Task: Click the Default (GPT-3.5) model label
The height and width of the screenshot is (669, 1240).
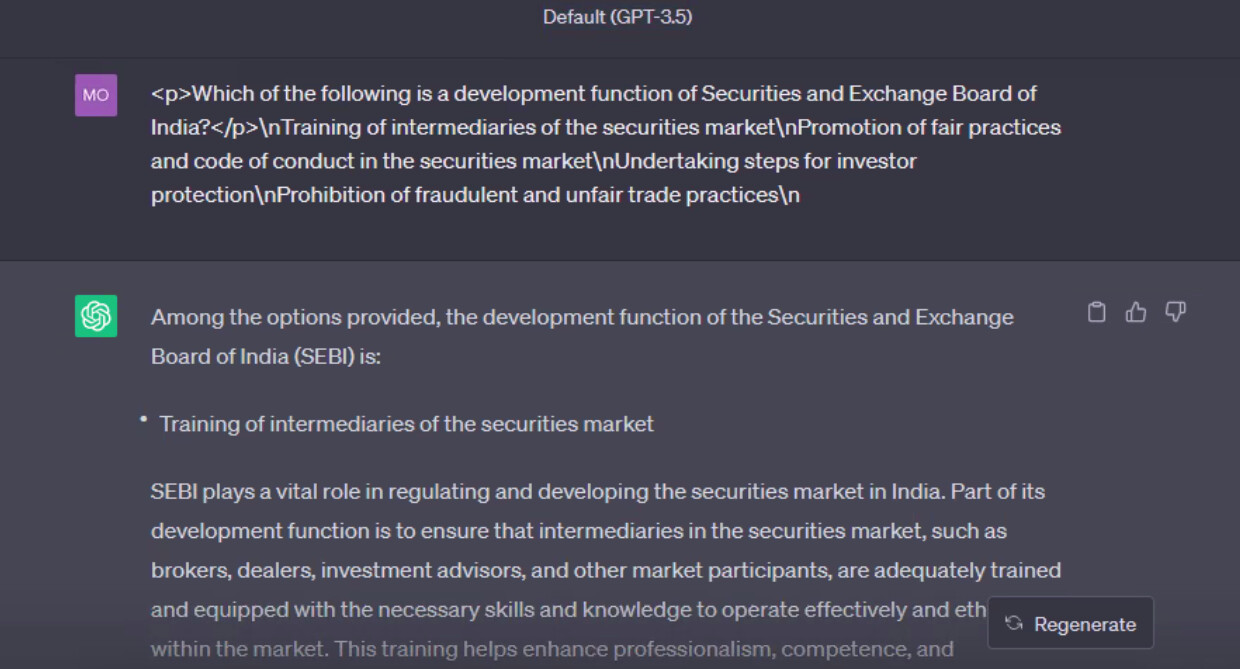Action: (617, 17)
